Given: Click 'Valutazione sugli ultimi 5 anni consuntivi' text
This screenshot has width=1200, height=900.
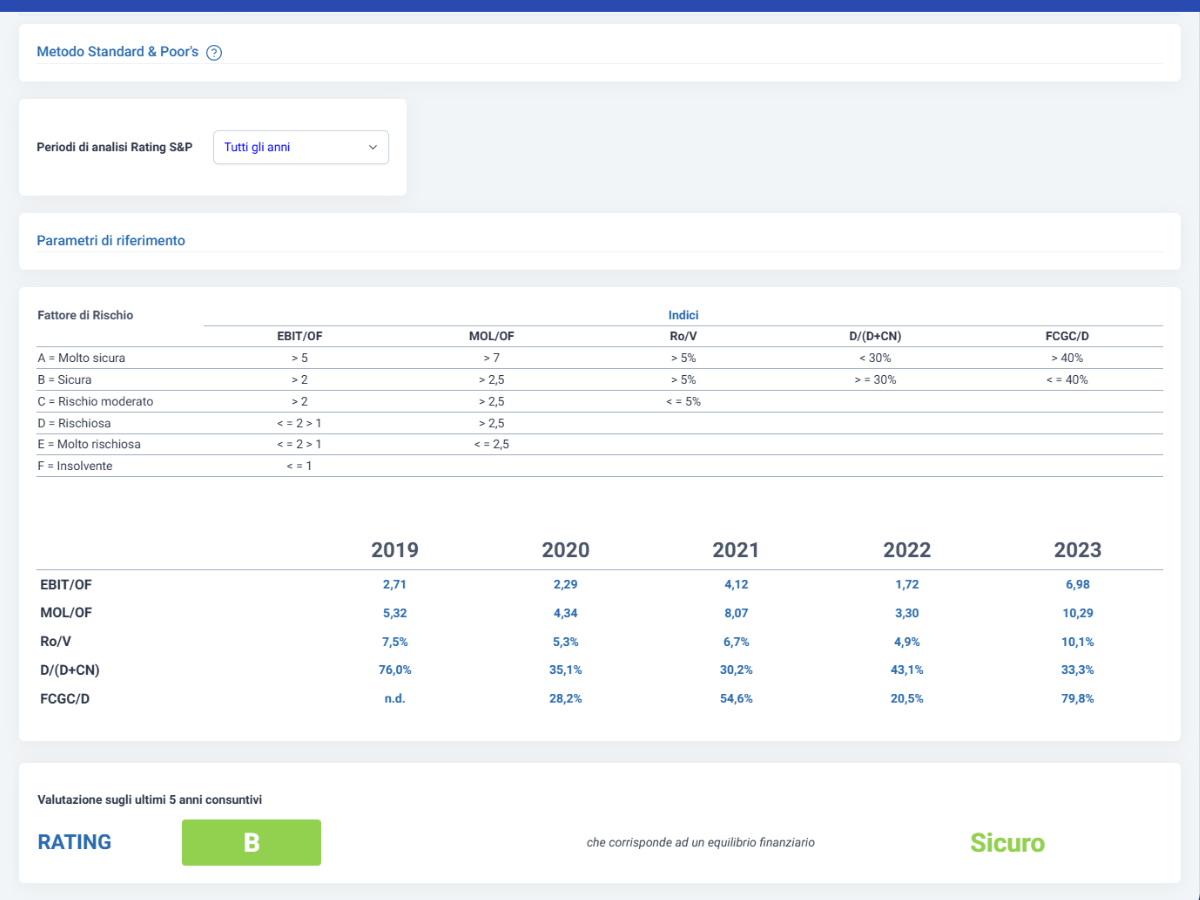Looking at the screenshot, I should pyautogui.click(x=150, y=800).
